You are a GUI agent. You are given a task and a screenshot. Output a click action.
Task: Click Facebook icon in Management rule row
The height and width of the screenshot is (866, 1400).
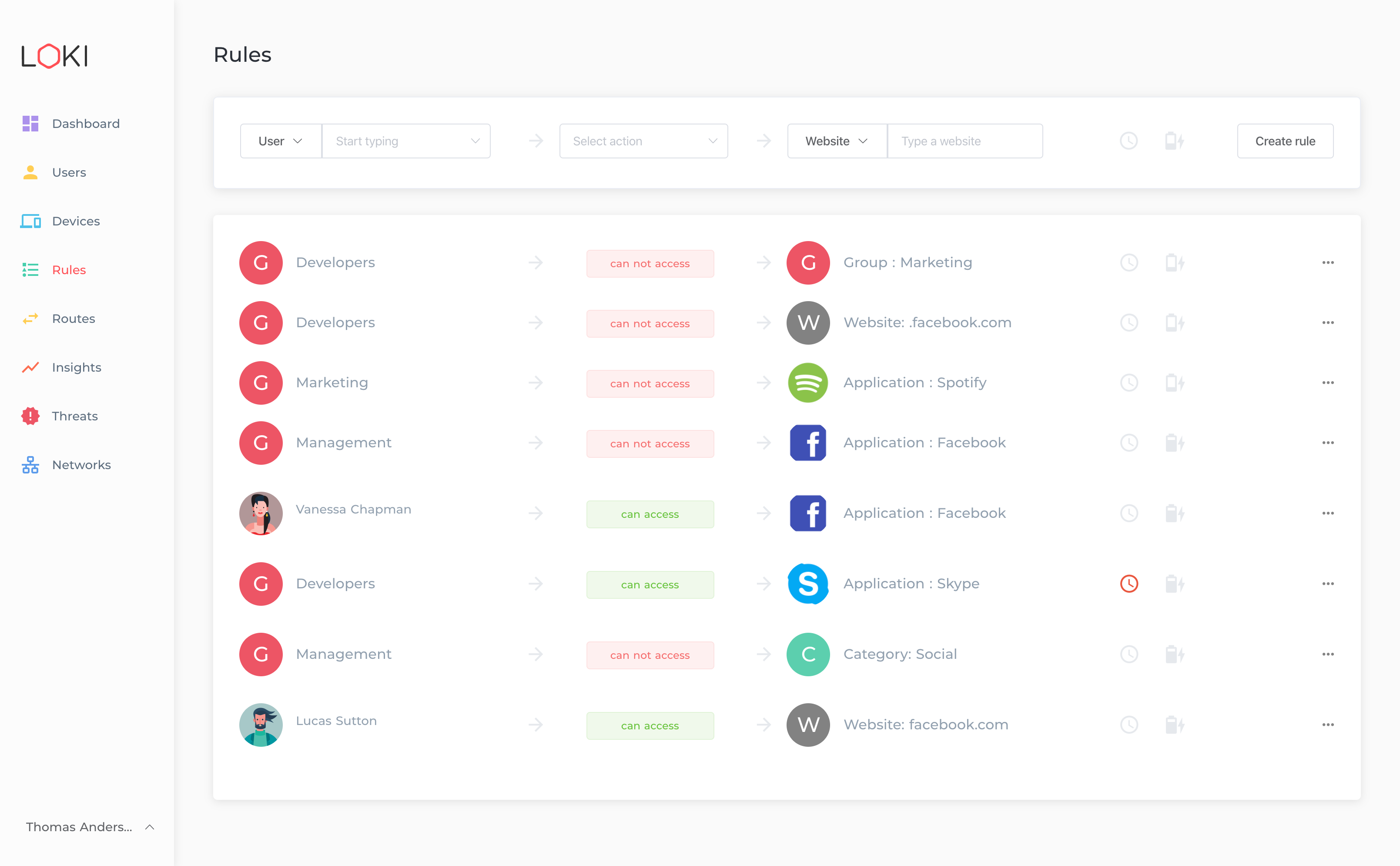point(808,443)
